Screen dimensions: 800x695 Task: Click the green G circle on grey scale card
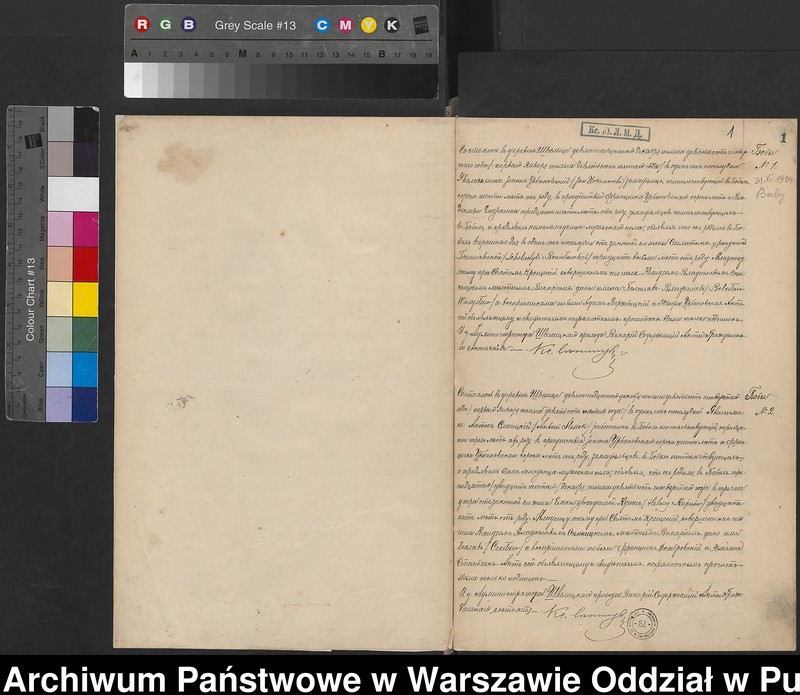point(165,24)
